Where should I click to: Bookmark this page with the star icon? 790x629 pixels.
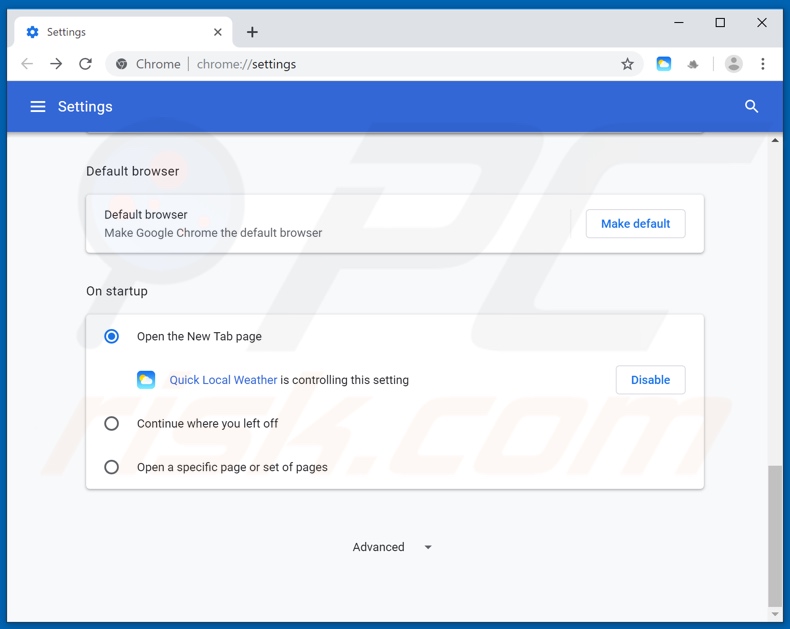(x=627, y=64)
